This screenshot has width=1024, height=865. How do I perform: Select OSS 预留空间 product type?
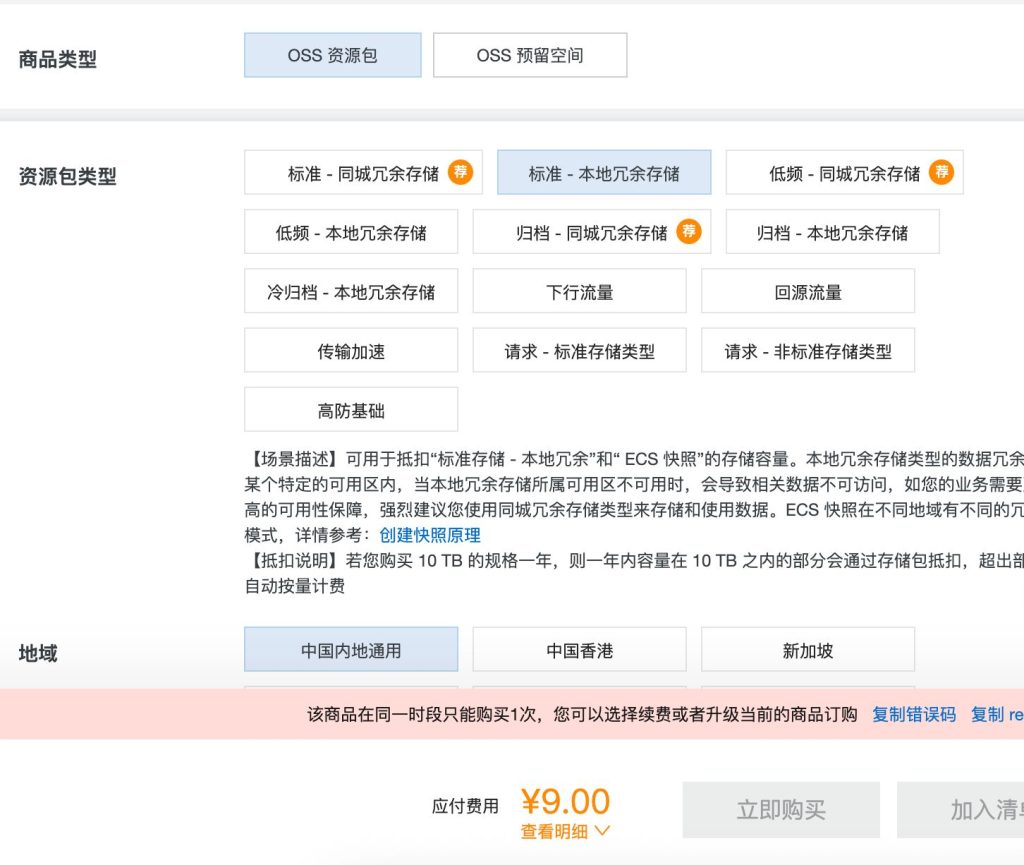[529, 55]
